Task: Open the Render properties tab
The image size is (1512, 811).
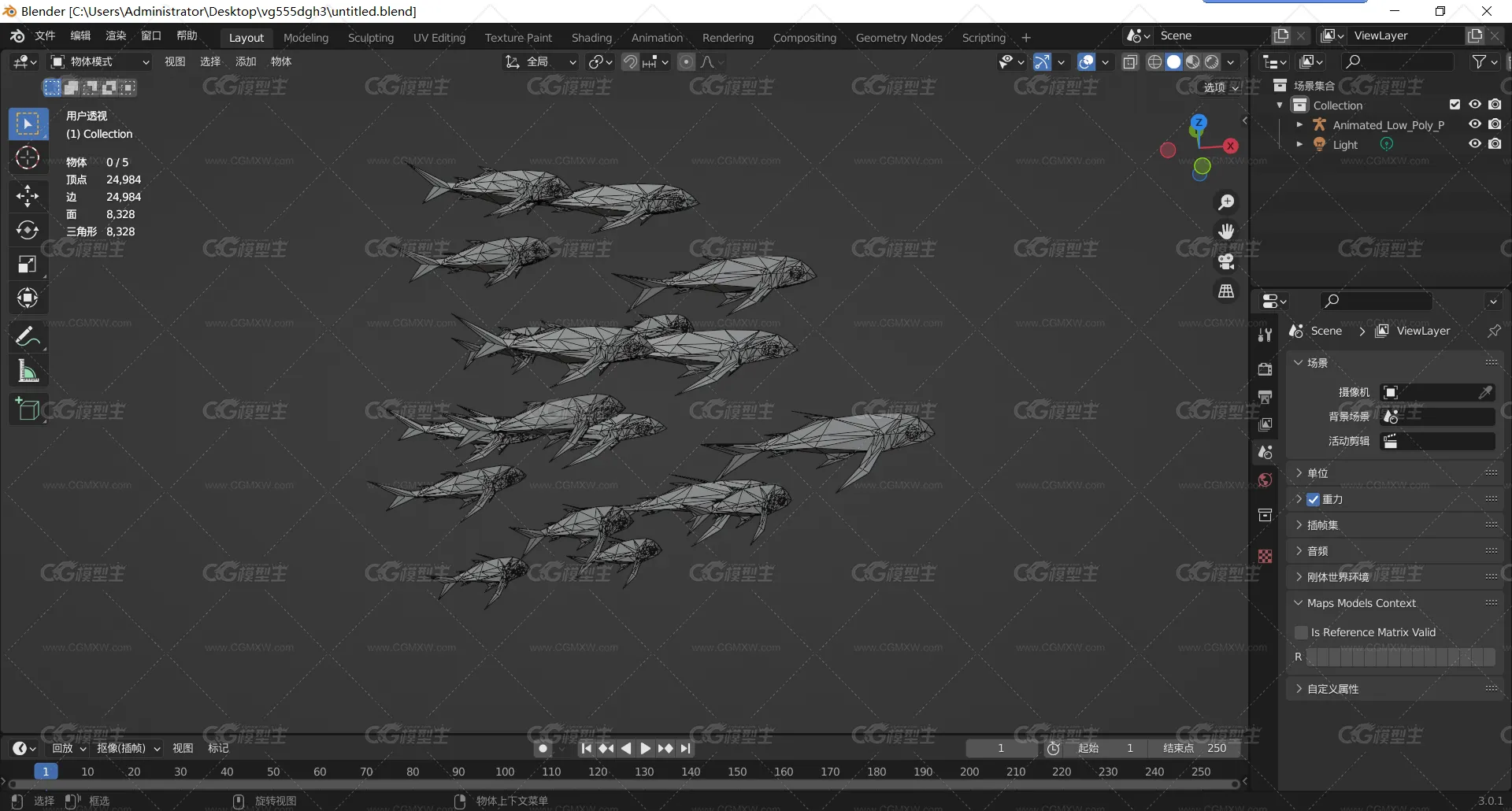Action: 1265,369
